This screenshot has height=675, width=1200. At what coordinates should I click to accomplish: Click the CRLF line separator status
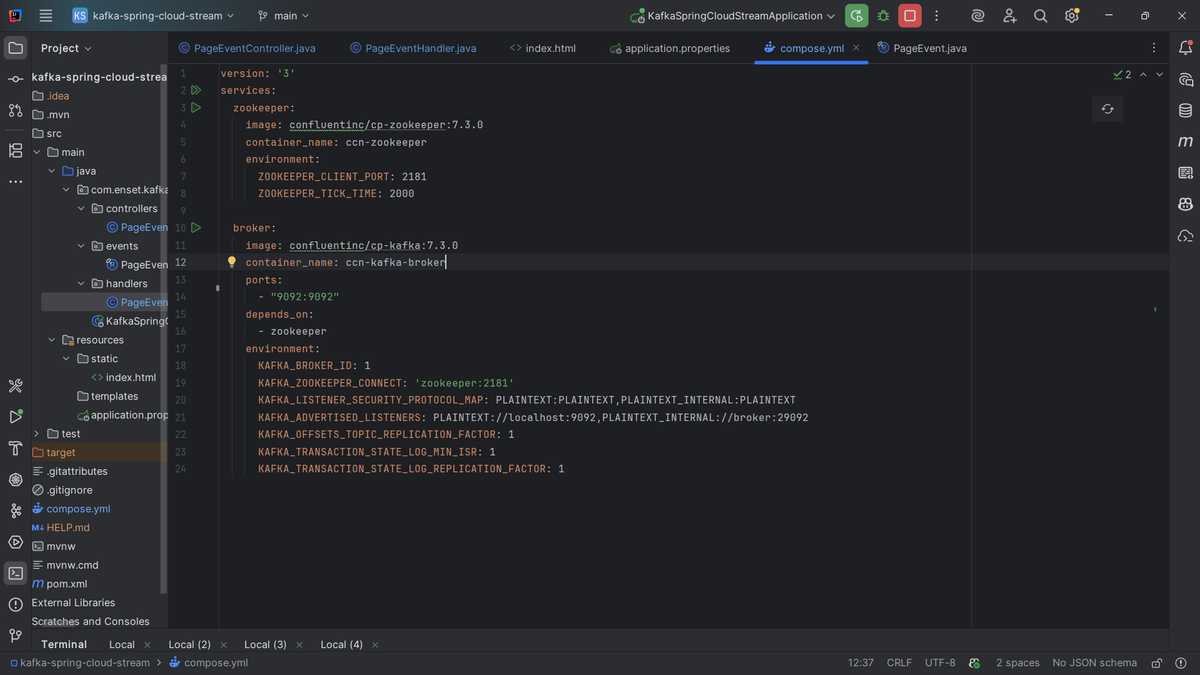pyautogui.click(x=899, y=662)
